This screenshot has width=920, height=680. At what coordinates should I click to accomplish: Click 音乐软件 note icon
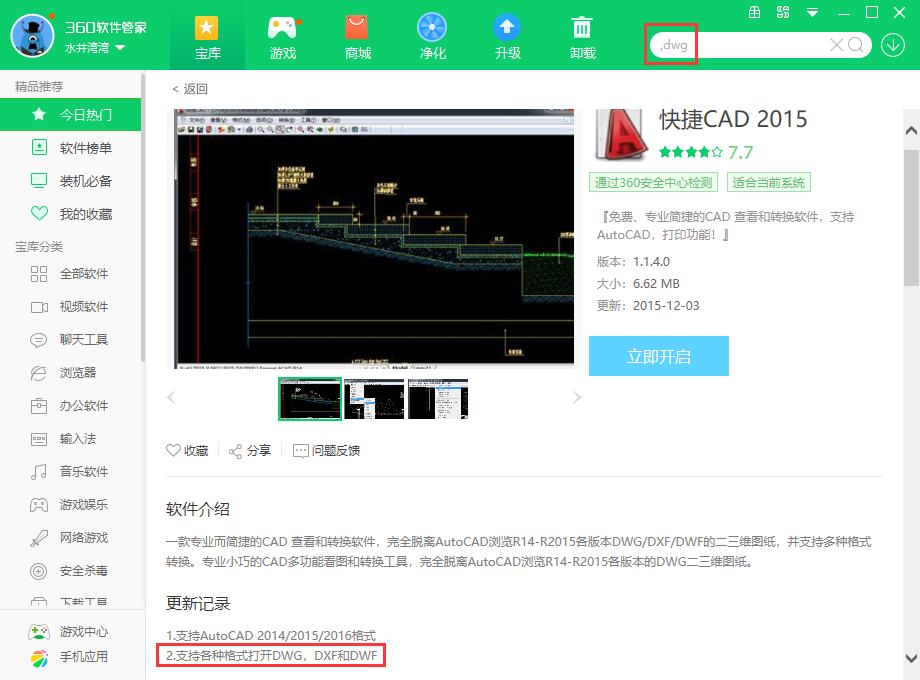point(39,472)
